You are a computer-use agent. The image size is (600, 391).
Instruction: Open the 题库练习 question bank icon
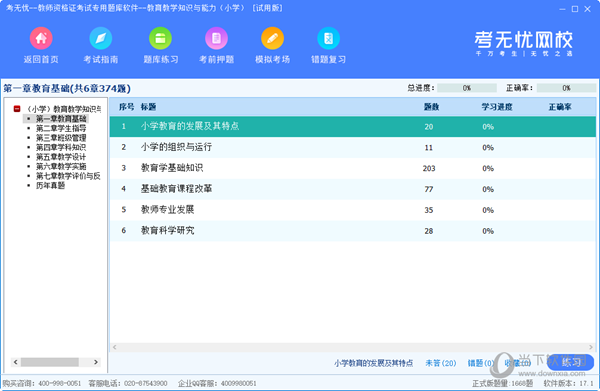pyautogui.click(x=160, y=38)
